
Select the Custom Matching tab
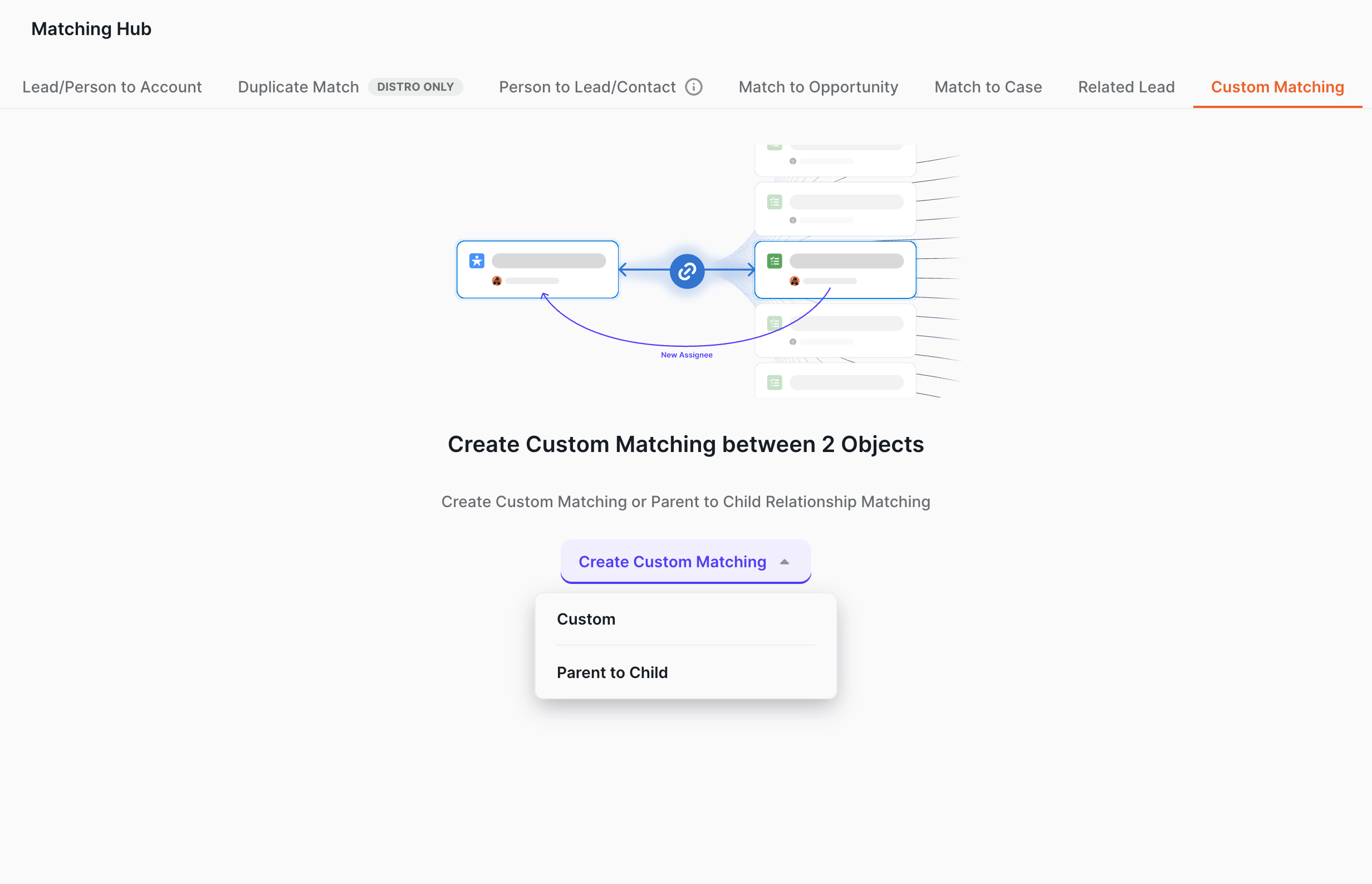pyautogui.click(x=1277, y=87)
